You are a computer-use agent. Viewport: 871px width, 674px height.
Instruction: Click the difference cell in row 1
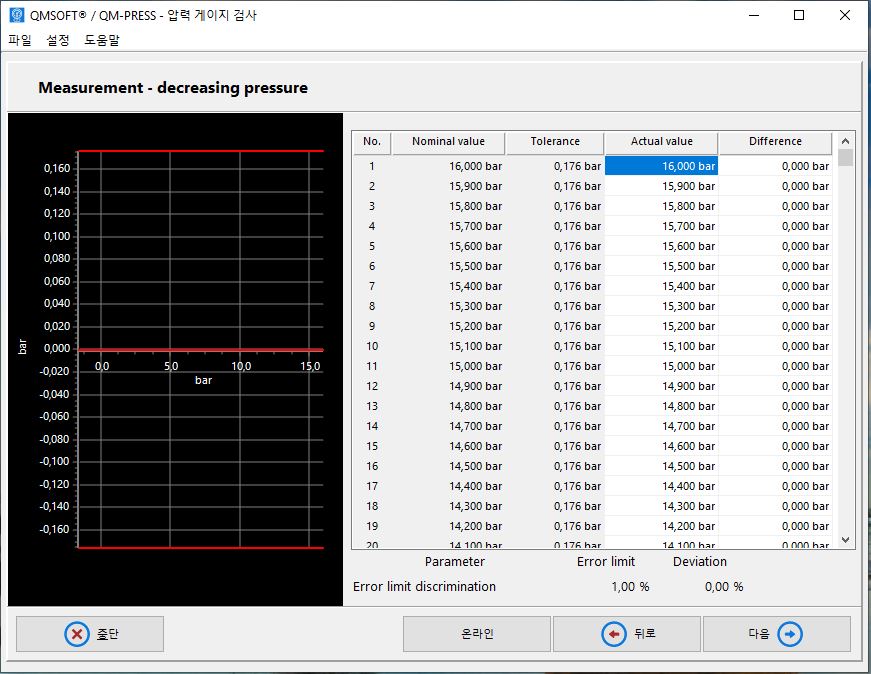click(775, 166)
